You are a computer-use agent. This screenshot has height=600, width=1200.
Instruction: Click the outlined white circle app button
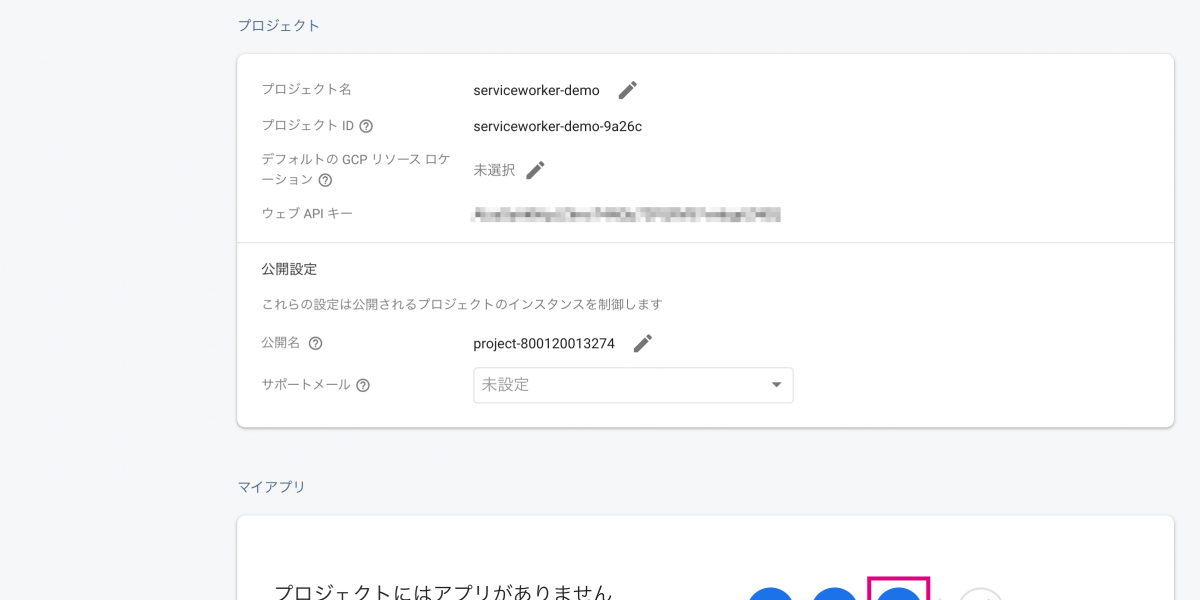point(980,594)
